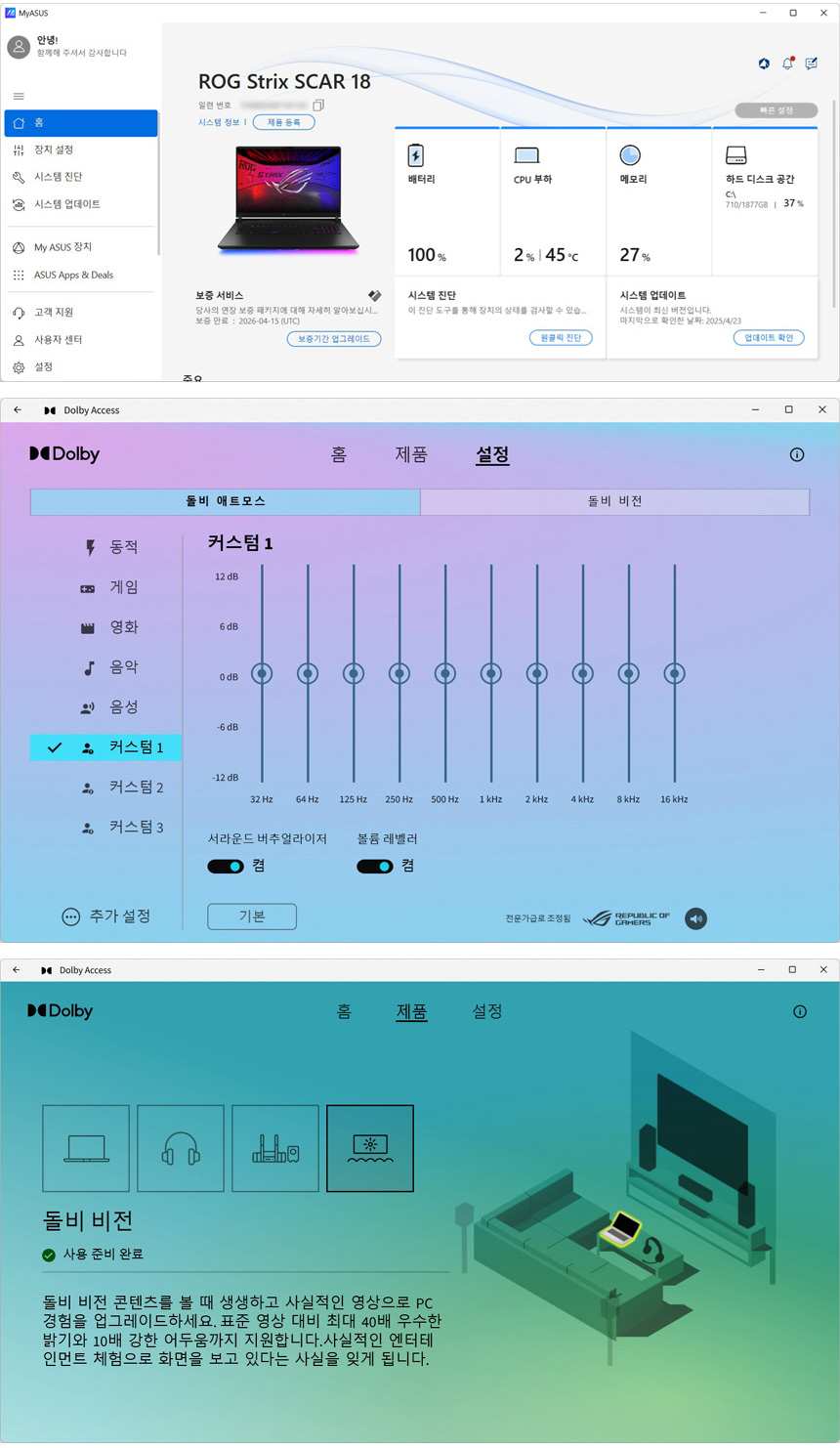This screenshot has height=1448, width=840.
Task: Open 시스템 진단 in MyASUS sidebar
Action: [x=58, y=177]
